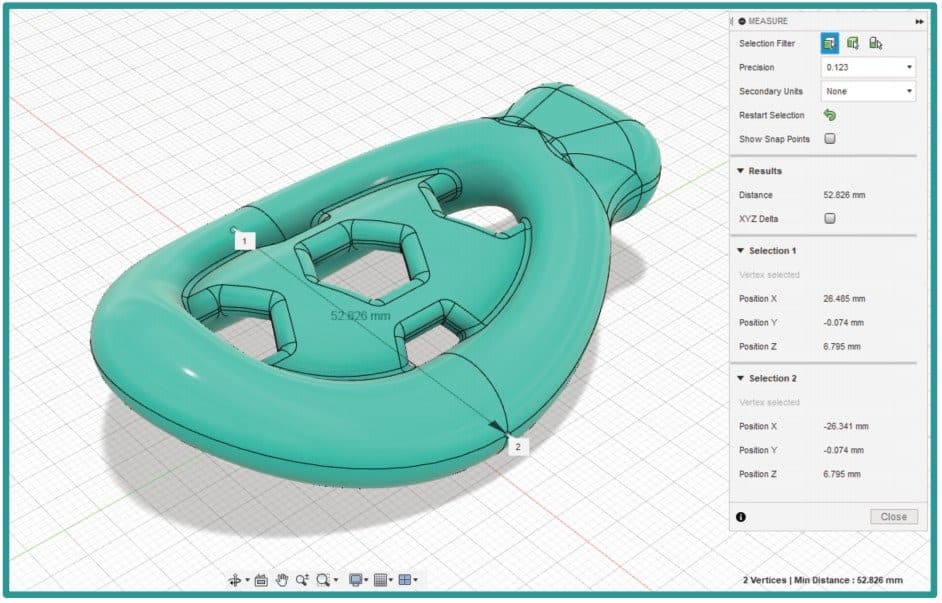The image size is (942, 603).
Task: Choose the body selection filter icon
Action: tap(853, 43)
